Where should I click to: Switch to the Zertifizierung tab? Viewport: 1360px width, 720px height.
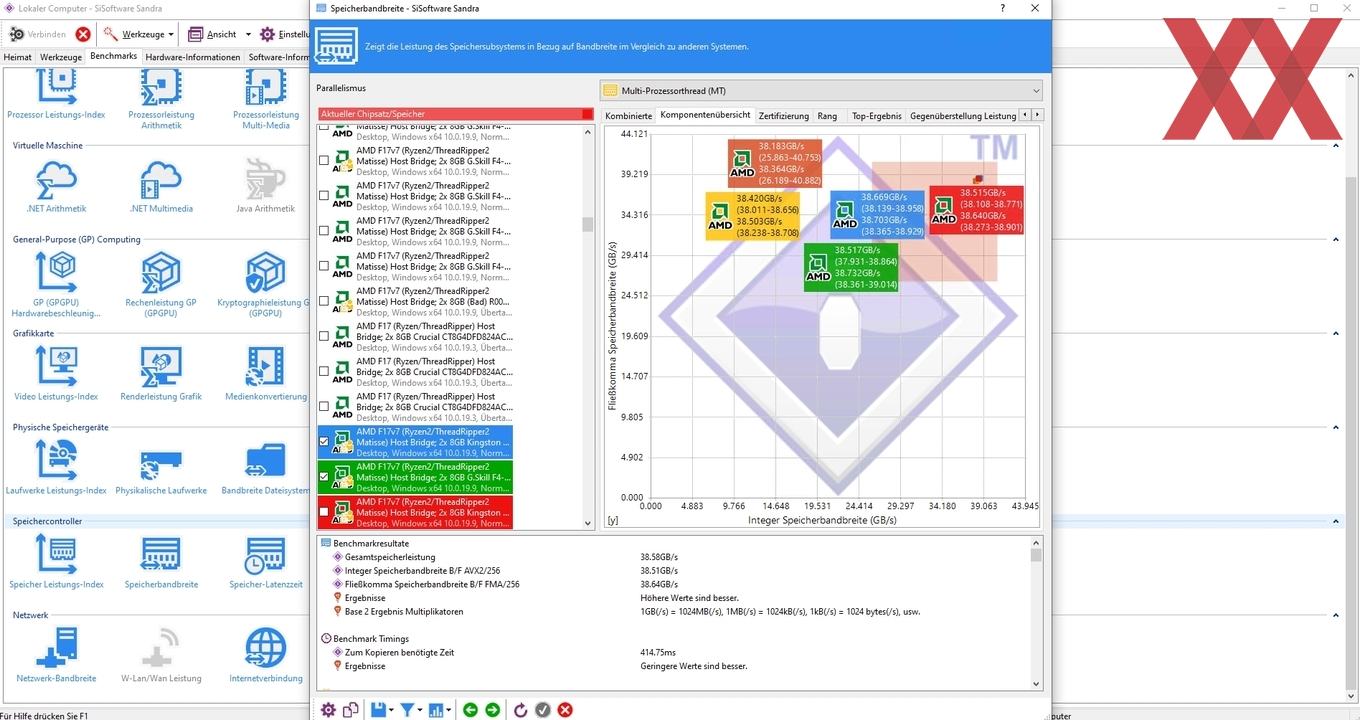pyautogui.click(x=784, y=116)
